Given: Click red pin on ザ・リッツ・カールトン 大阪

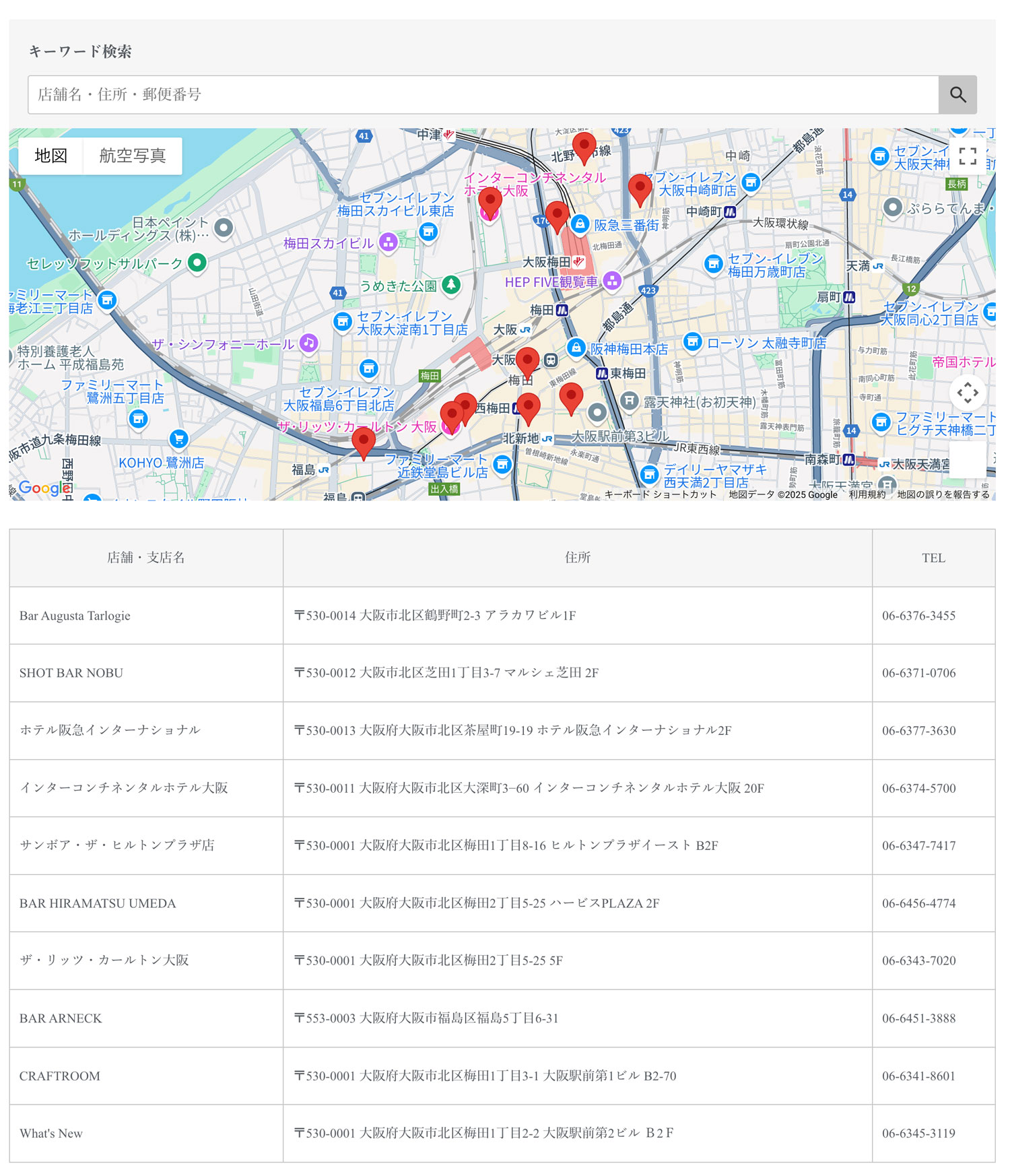Looking at the screenshot, I should (x=452, y=418).
